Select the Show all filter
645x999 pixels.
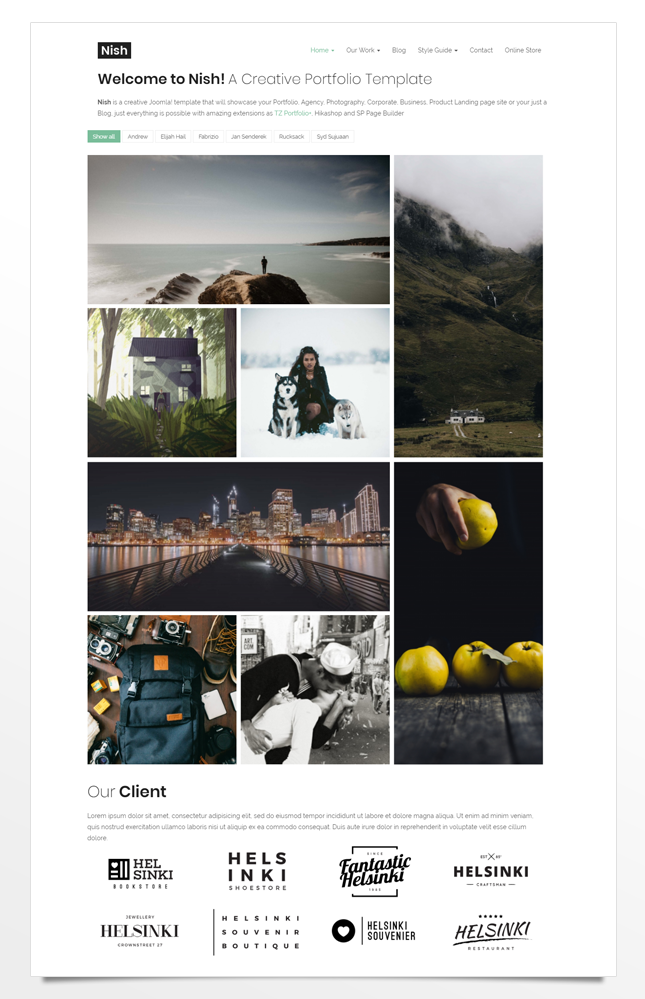[104, 136]
